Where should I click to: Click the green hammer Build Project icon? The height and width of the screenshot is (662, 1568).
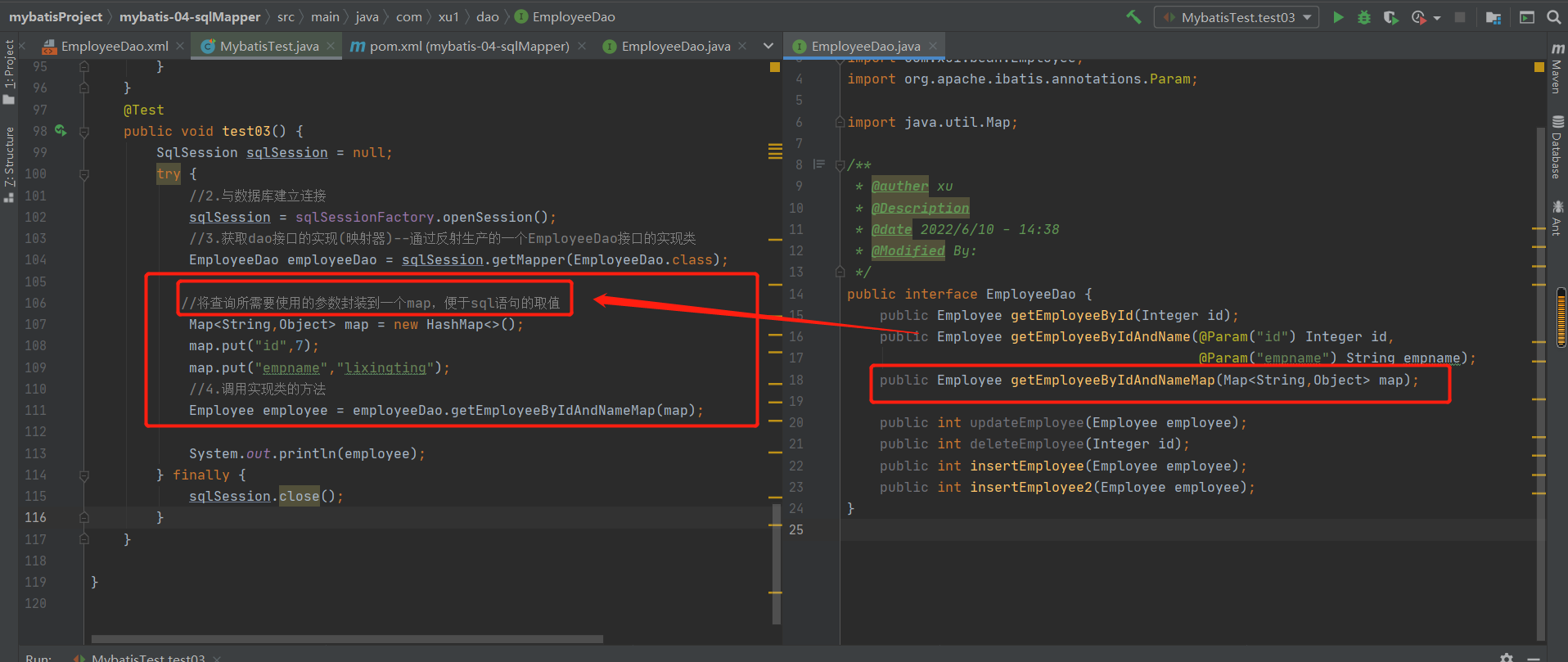(x=1133, y=16)
